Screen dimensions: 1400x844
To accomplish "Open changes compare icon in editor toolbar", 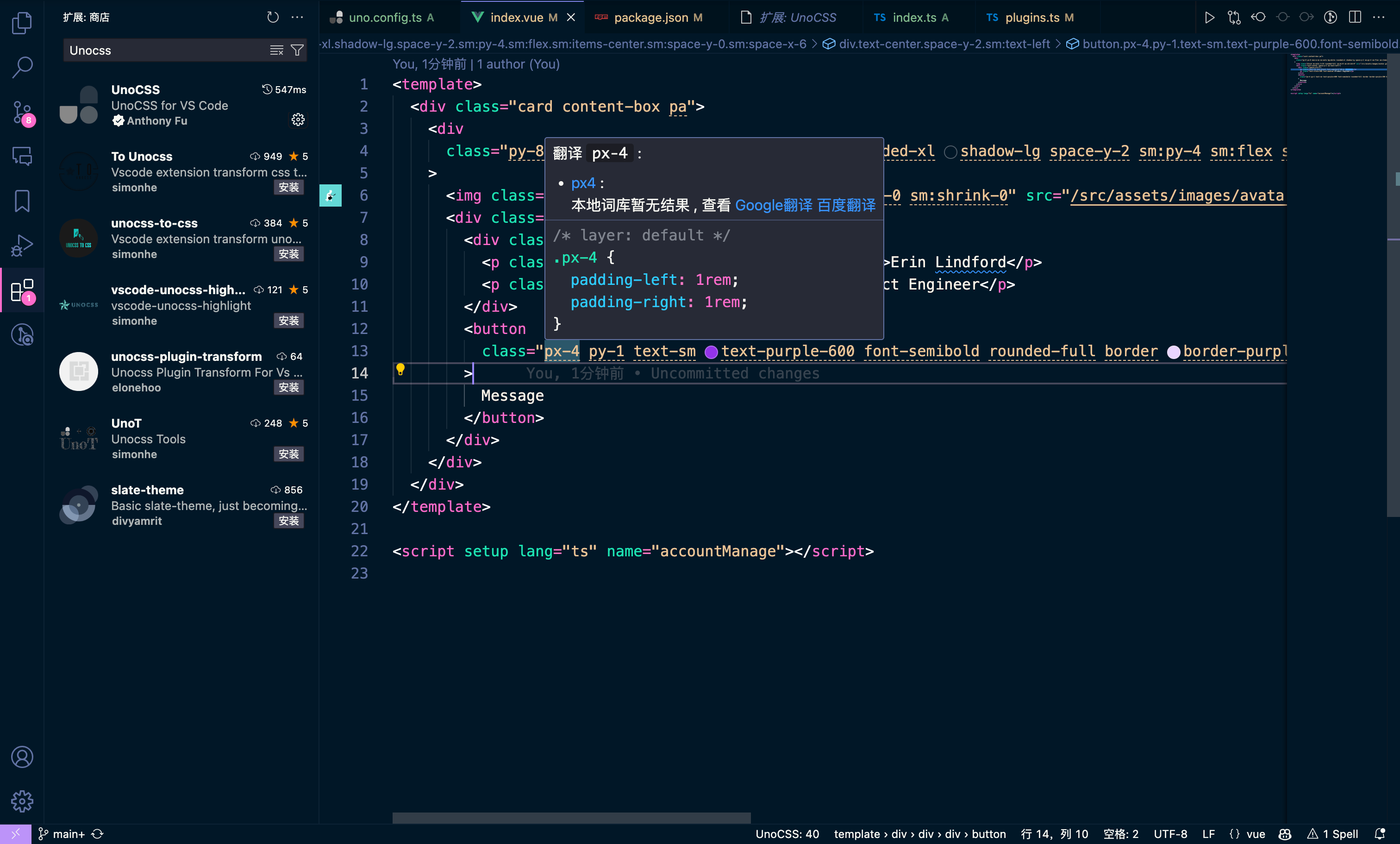I will [x=1233, y=17].
